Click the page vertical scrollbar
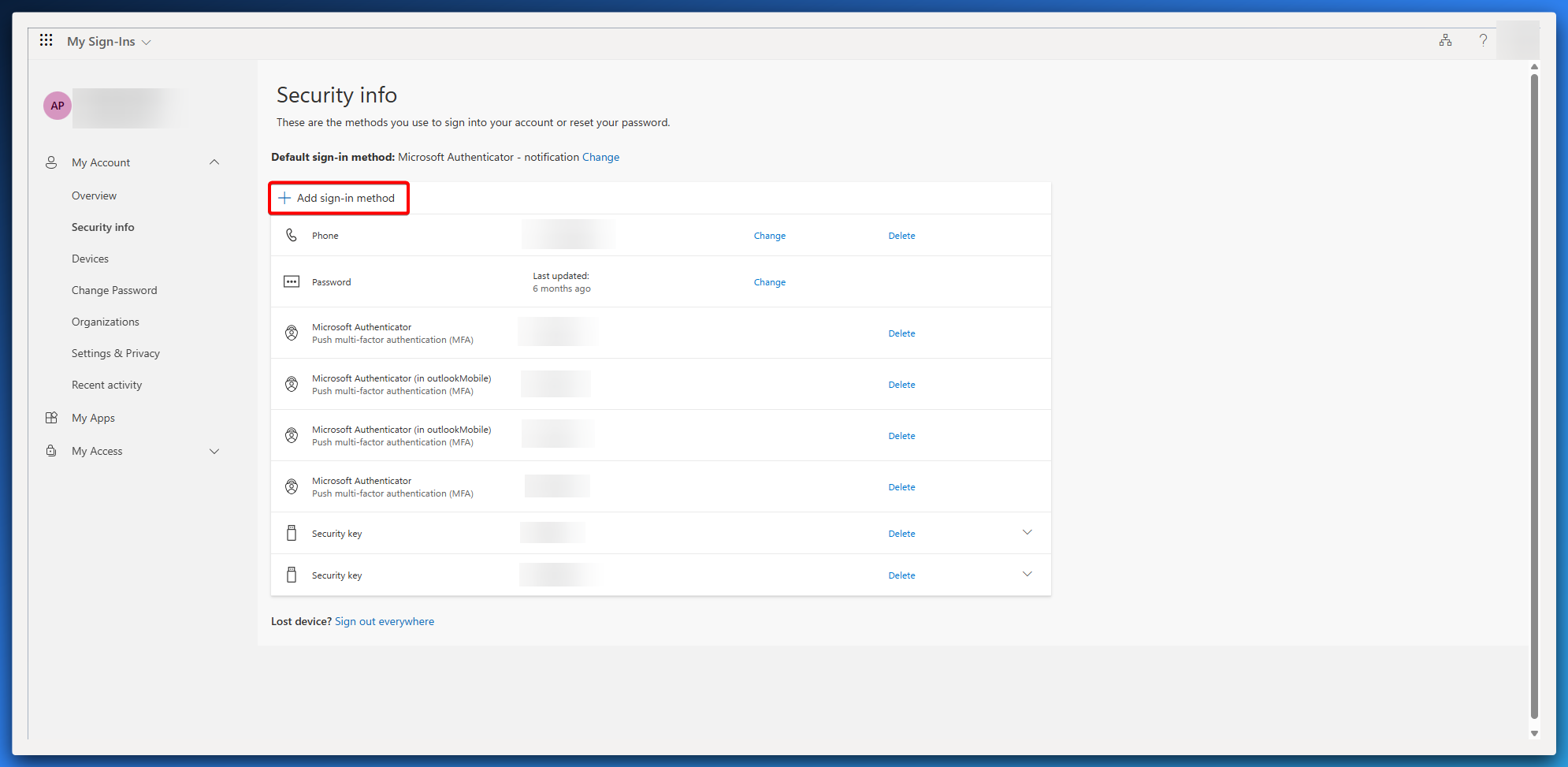The width and height of the screenshot is (1568, 767). 1534,394
